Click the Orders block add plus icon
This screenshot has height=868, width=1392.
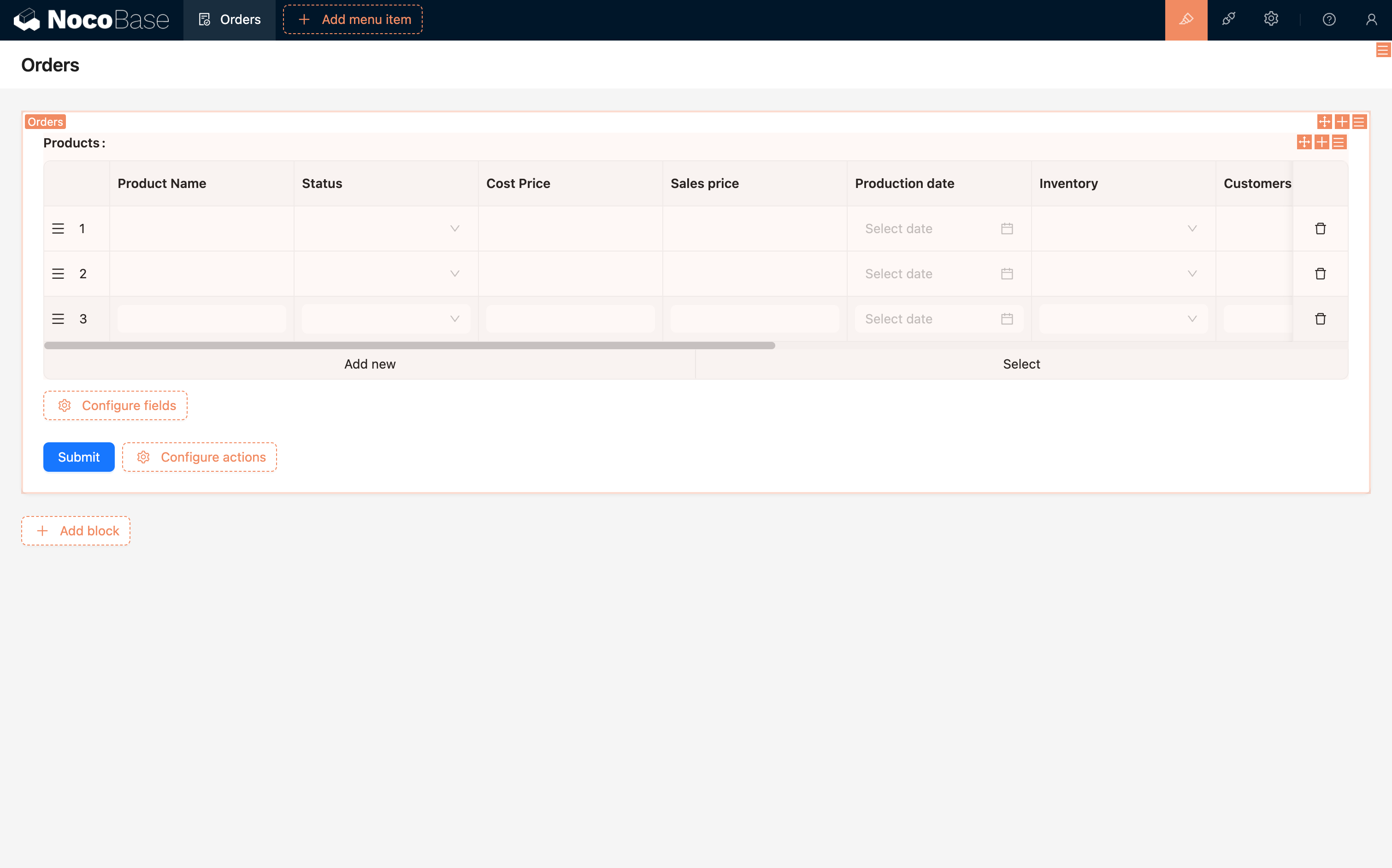pos(1341,122)
